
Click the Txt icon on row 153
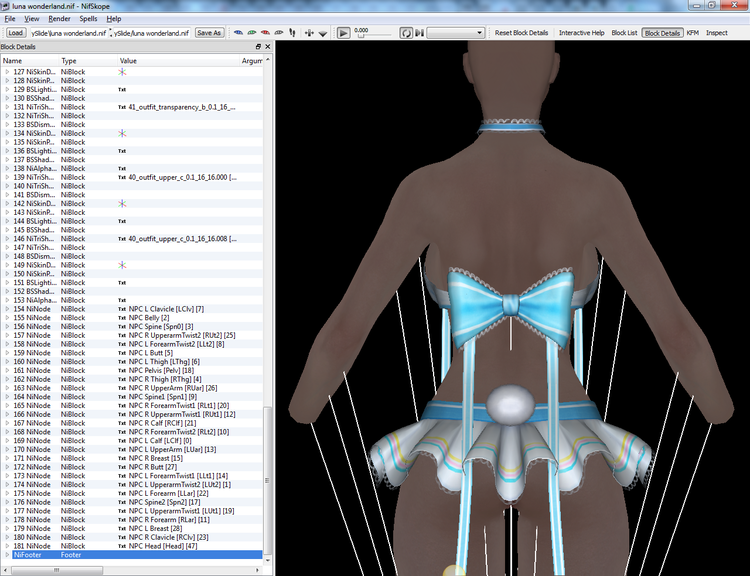click(122, 300)
